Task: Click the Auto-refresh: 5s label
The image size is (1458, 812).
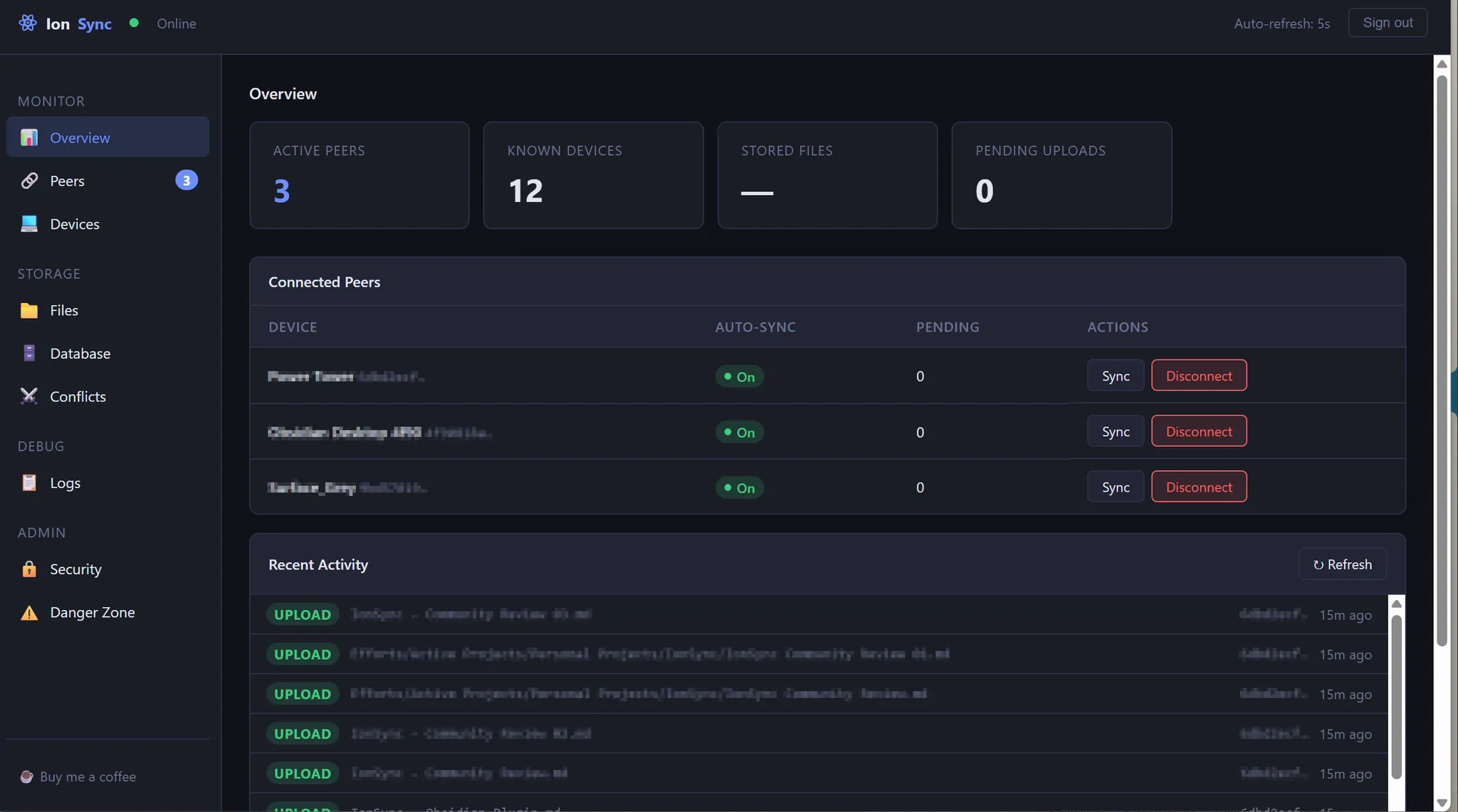Action: pyautogui.click(x=1281, y=23)
